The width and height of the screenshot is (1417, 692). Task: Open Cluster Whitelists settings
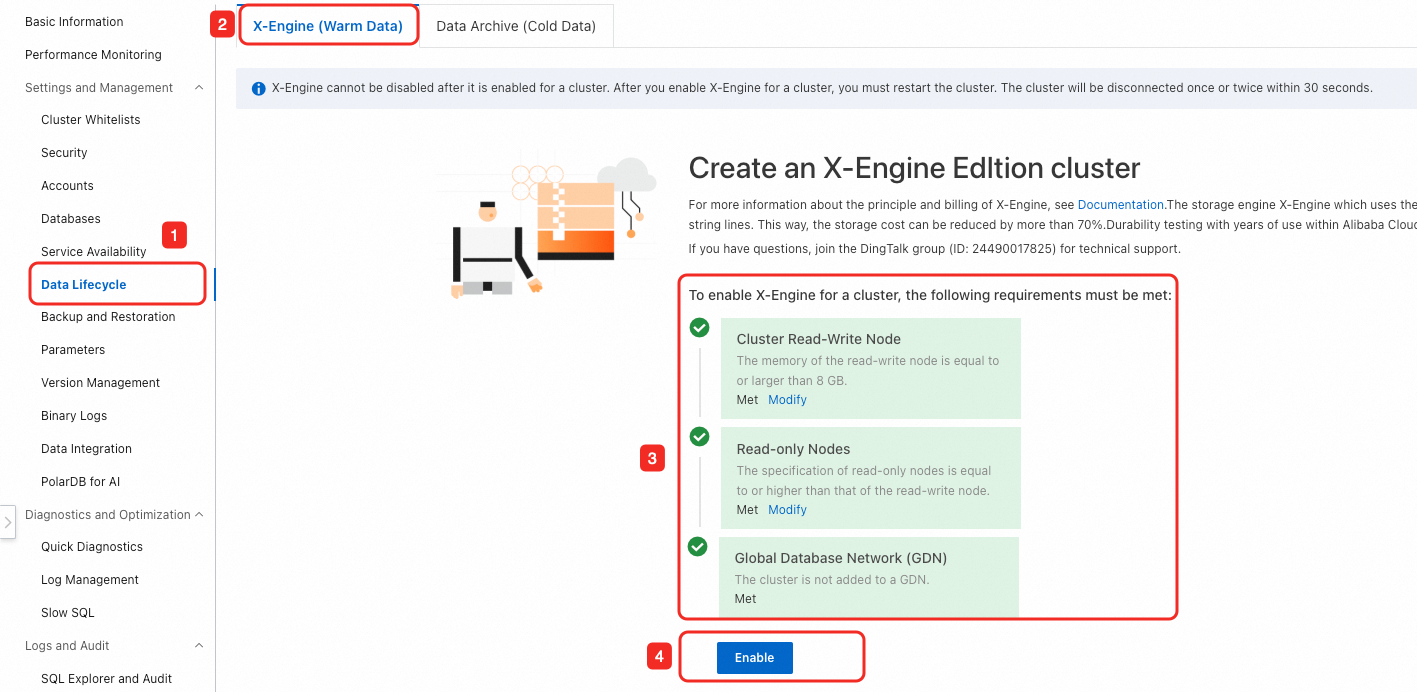(x=91, y=120)
